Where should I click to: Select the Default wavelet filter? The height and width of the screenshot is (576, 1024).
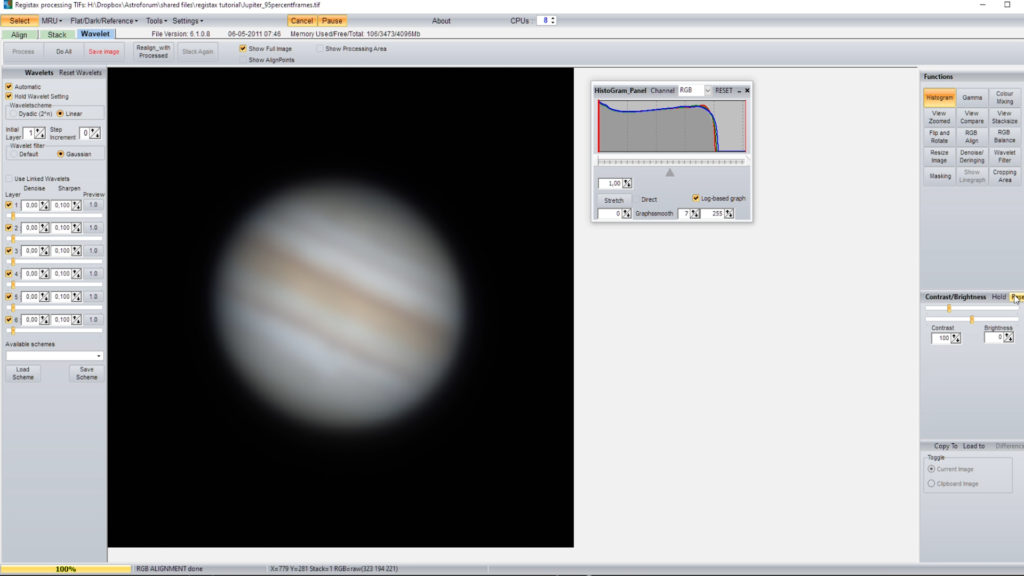pos(13,154)
